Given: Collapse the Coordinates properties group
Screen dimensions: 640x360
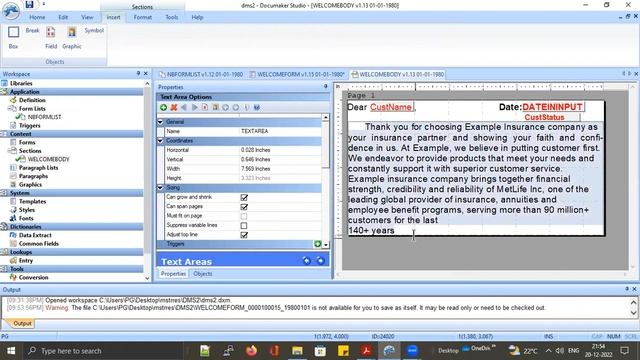Looking at the screenshot, I should pyautogui.click(x=160, y=140).
